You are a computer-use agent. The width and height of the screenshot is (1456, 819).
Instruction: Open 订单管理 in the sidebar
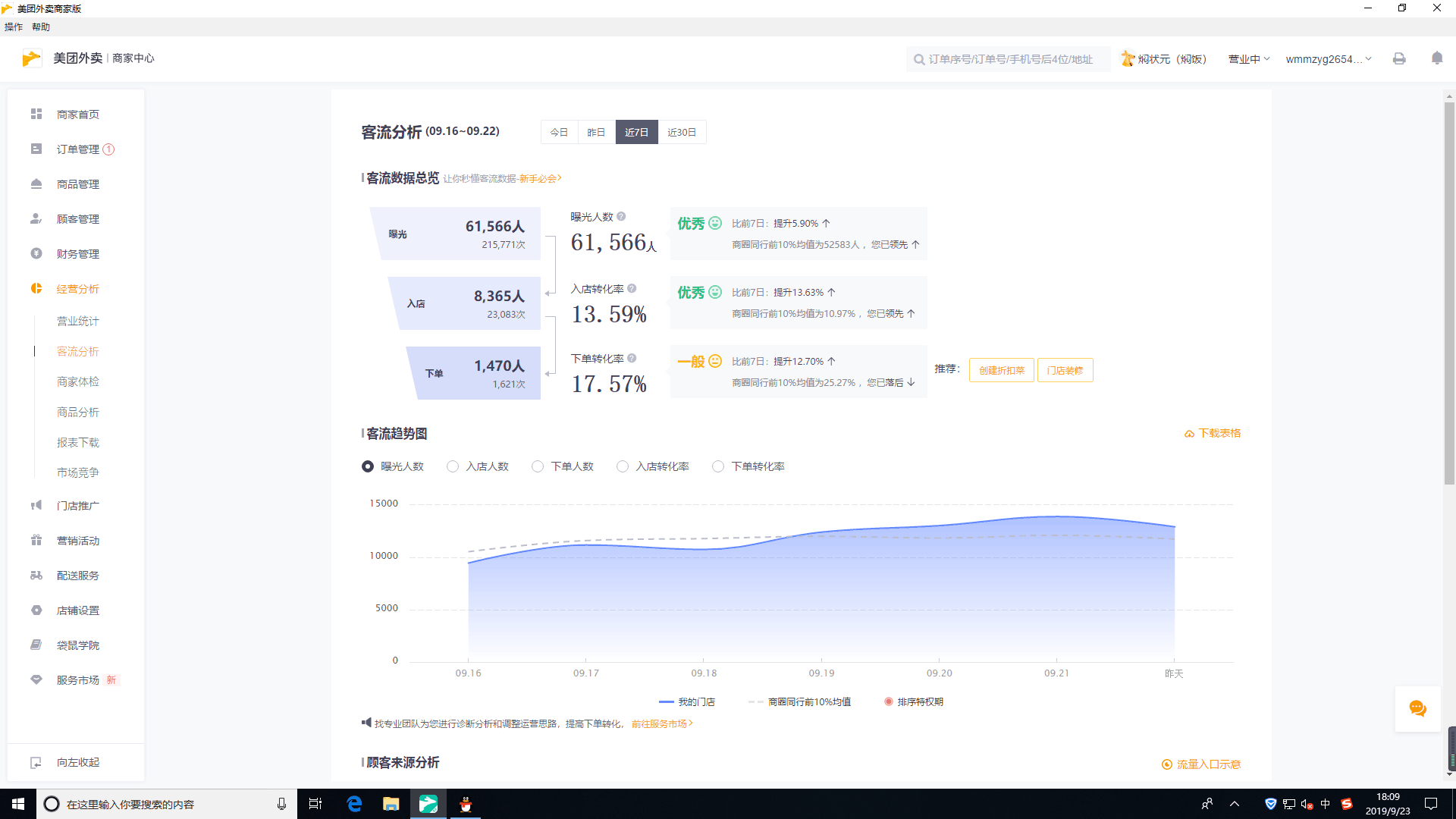[x=77, y=149]
